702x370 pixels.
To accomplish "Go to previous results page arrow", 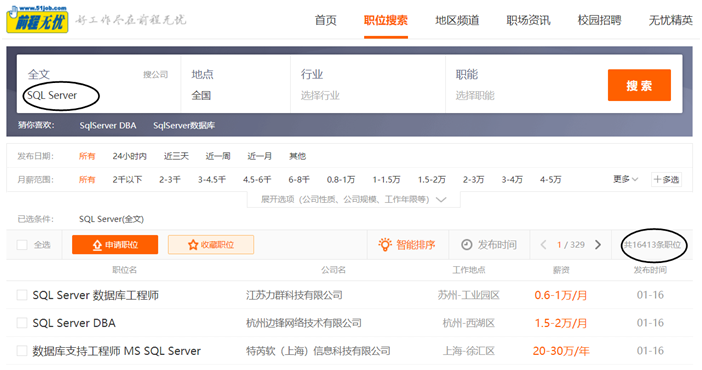I will [x=543, y=245].
